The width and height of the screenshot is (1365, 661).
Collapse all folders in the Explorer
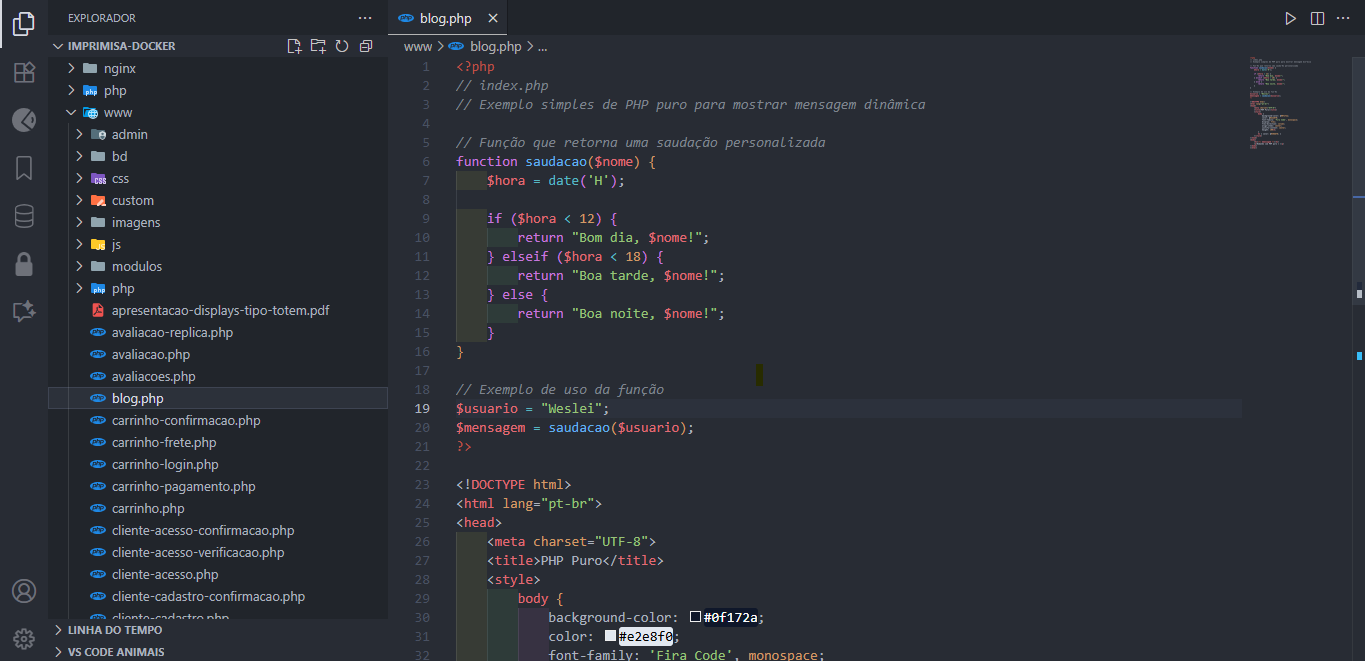pos(365,45)
